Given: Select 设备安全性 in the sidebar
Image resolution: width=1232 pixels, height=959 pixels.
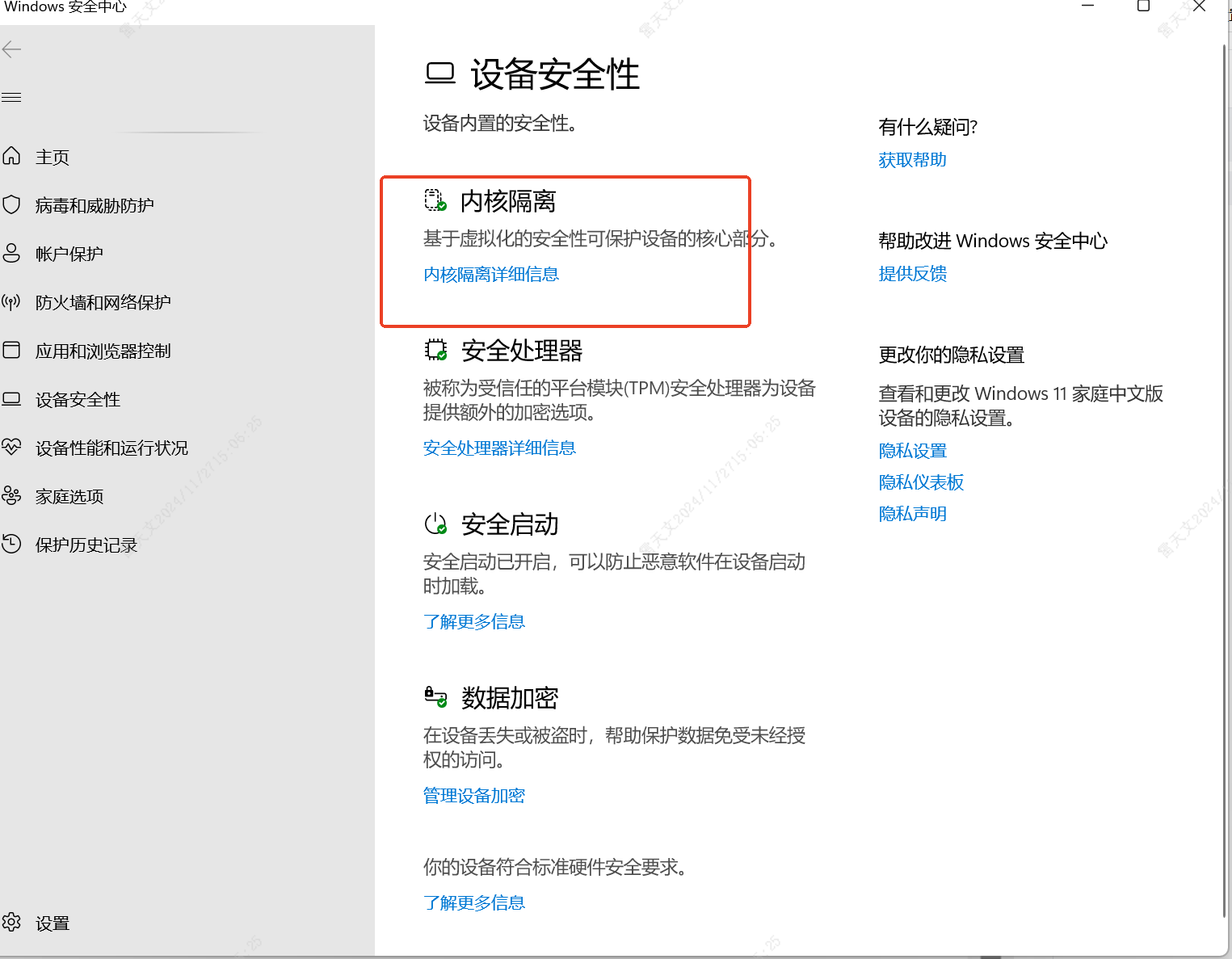Looking at the screenshot, I should pyautogui.click(x=78, y=399).
